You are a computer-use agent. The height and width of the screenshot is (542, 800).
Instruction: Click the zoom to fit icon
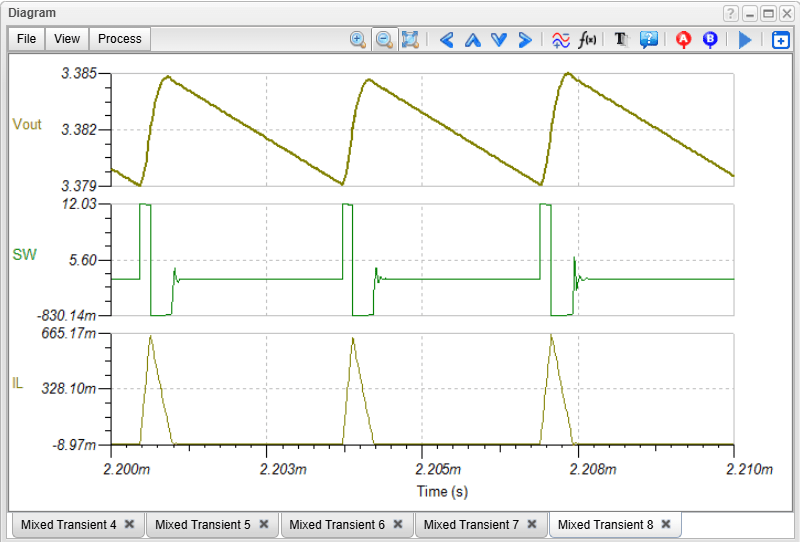click(x=410, y=39)
